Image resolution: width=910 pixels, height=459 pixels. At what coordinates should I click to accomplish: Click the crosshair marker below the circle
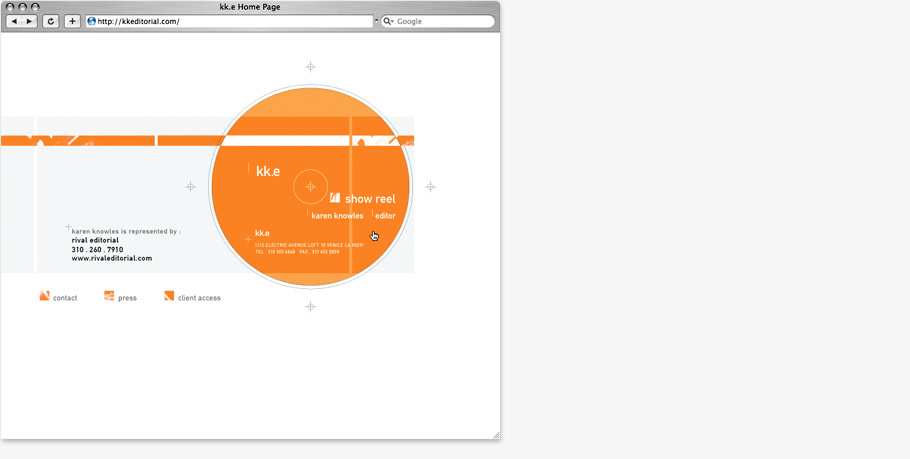310,306
